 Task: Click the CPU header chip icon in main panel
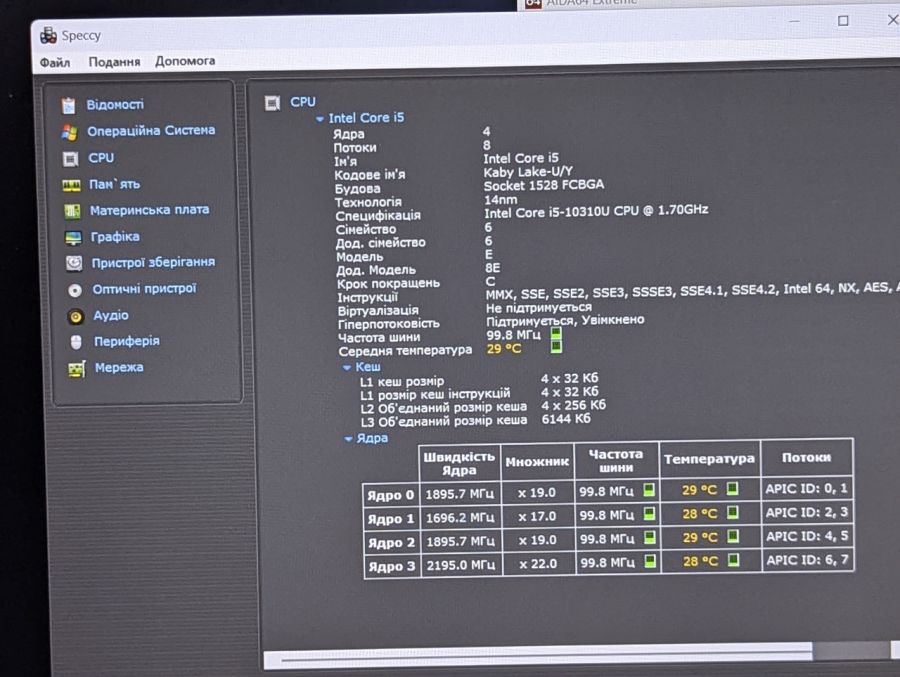272,103
